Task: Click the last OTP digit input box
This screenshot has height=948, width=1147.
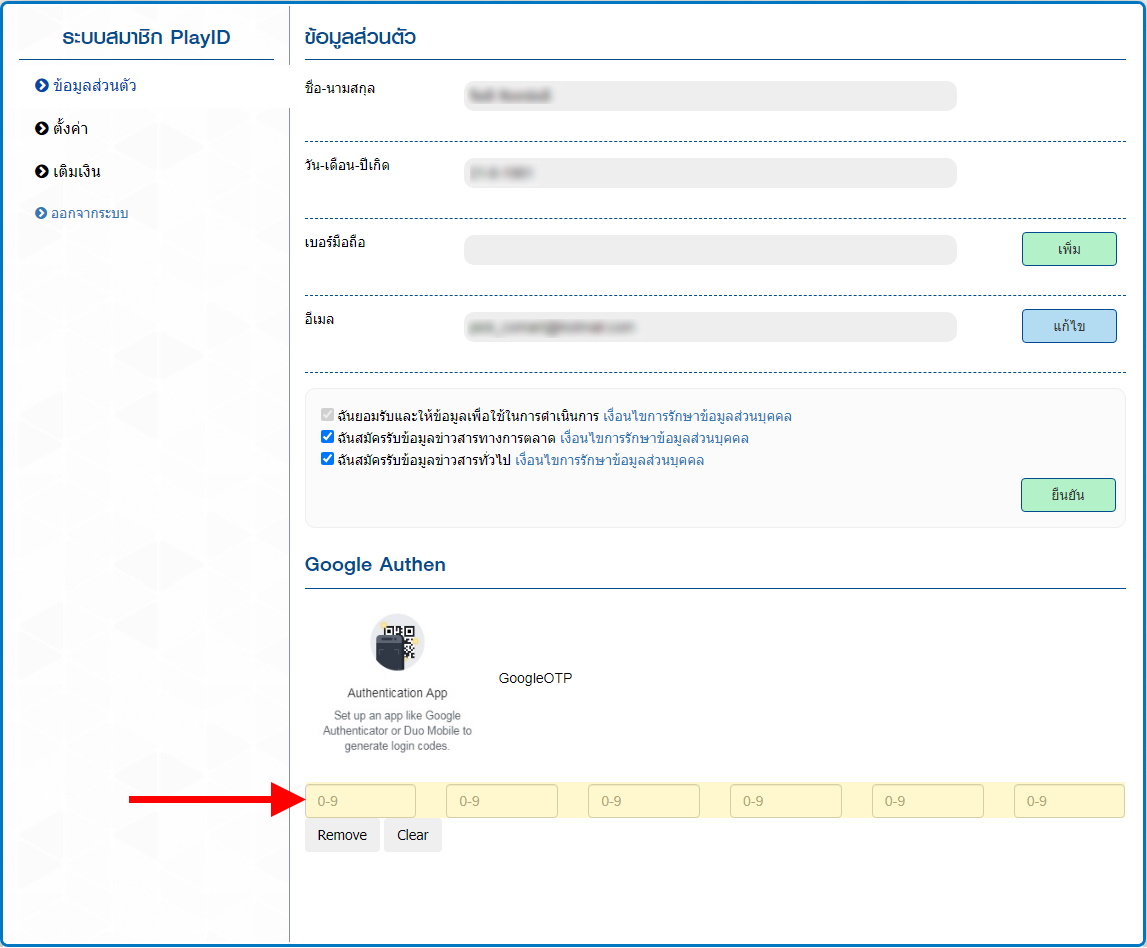Action: [x=1068, y=801]
